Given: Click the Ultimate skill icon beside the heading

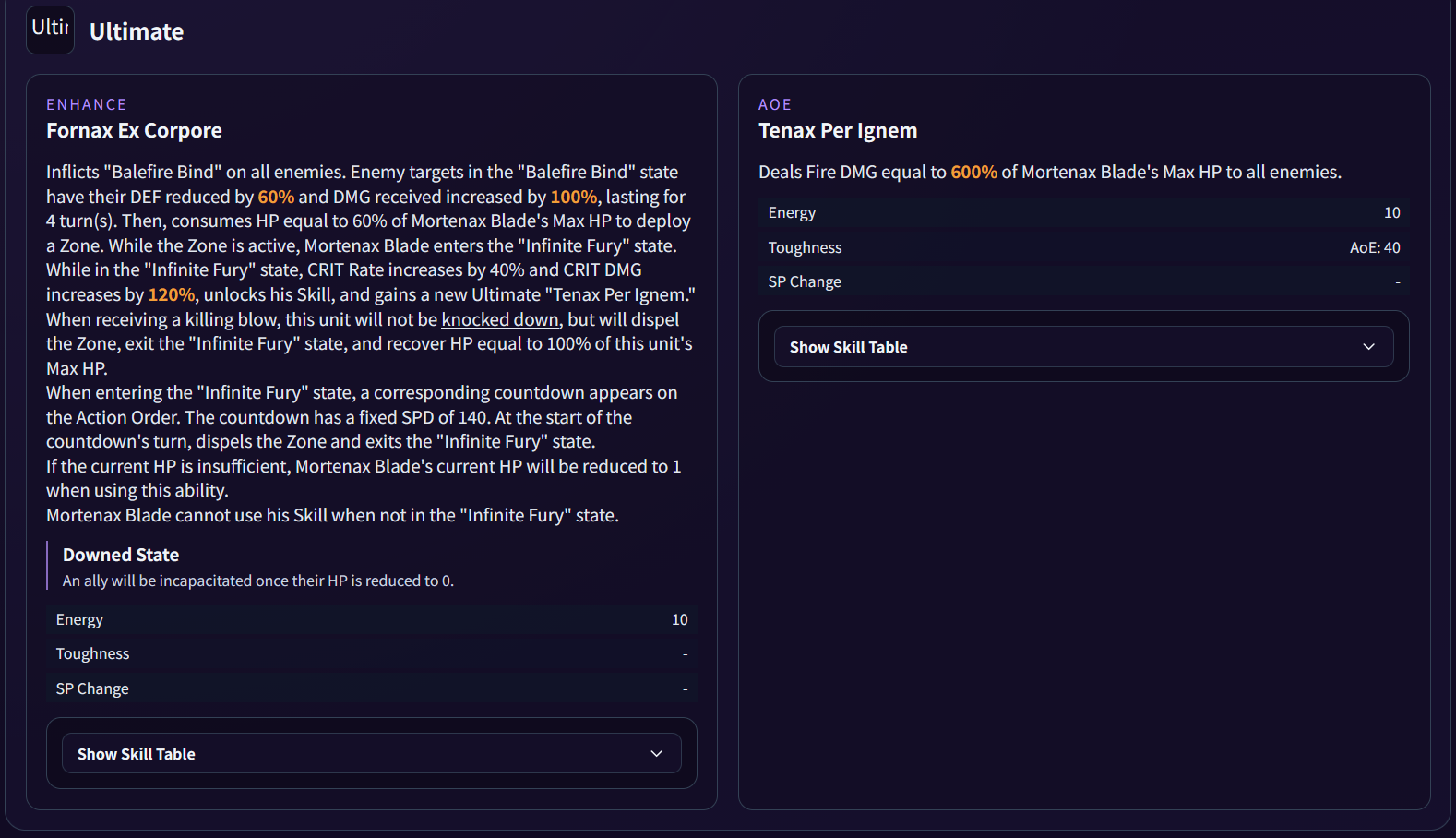Looking at the screenshot, I should click(50, 30).
